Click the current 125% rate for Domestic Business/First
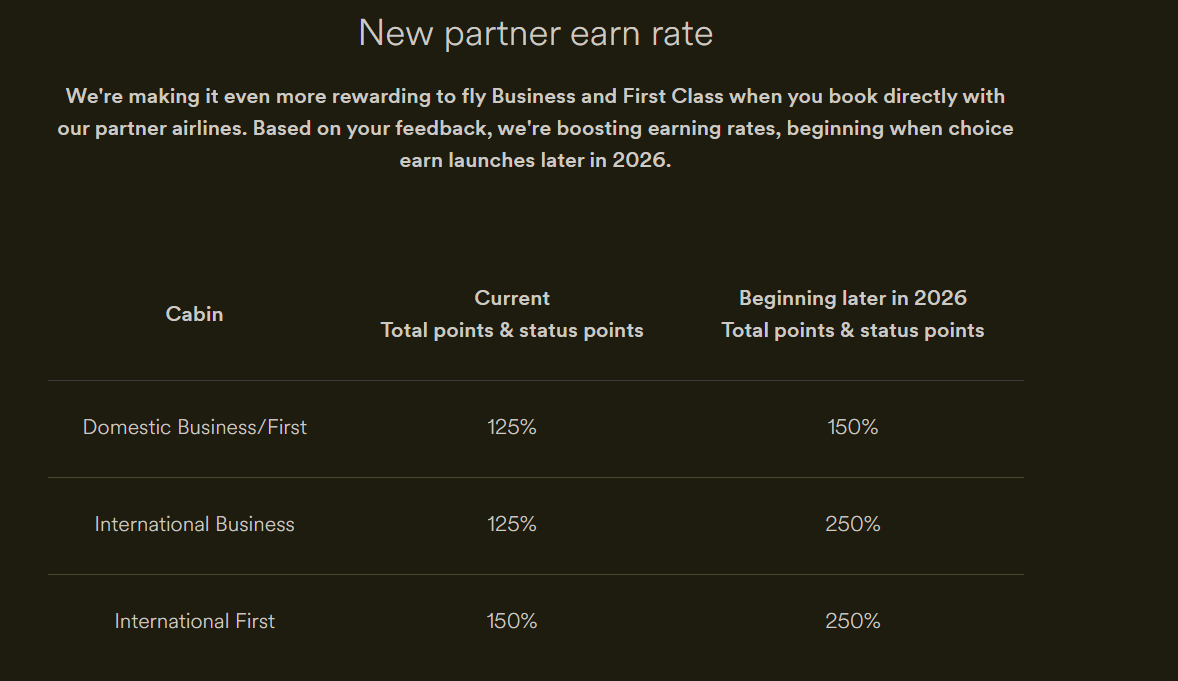Screen dimensions: 1178x681 512,427
